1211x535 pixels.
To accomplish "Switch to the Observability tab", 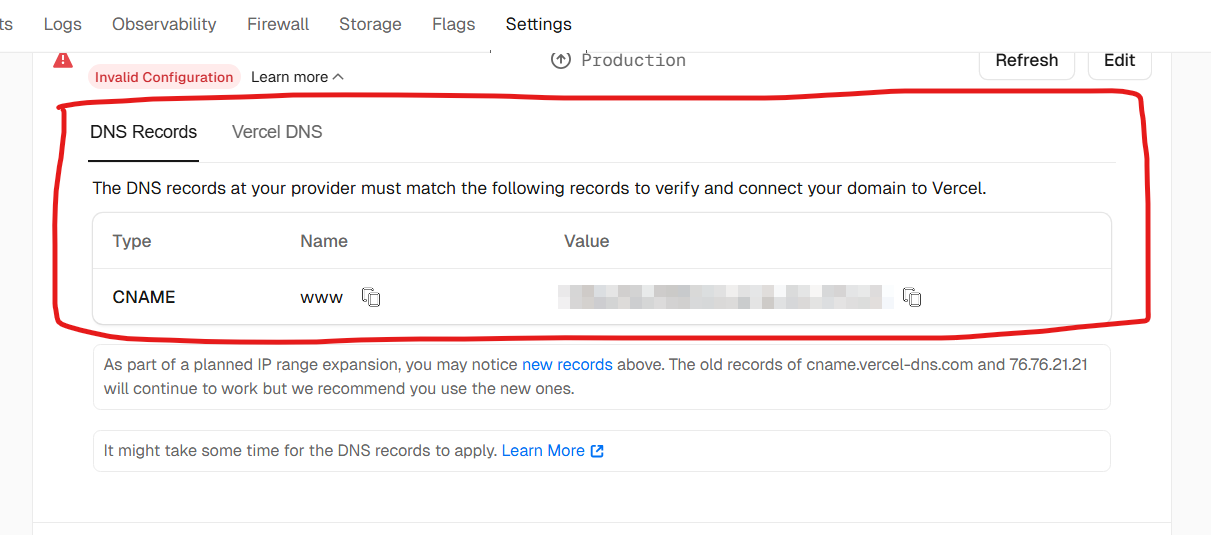I will pyautogui.click(x=164, y=24).
